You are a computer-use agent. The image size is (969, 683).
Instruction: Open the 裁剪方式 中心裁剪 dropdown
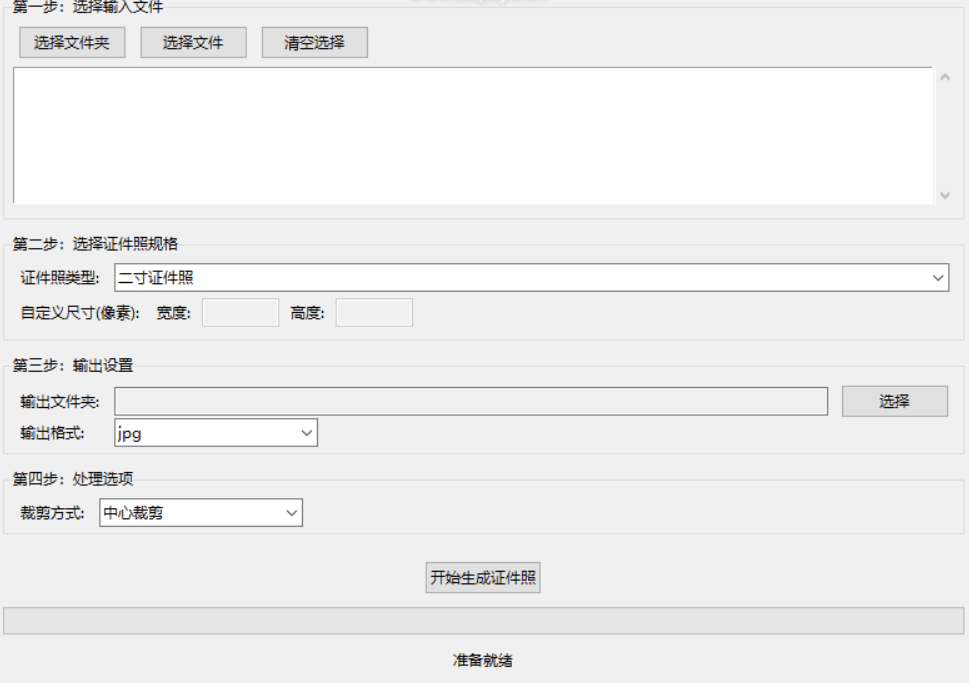click(x=200, y=513)
